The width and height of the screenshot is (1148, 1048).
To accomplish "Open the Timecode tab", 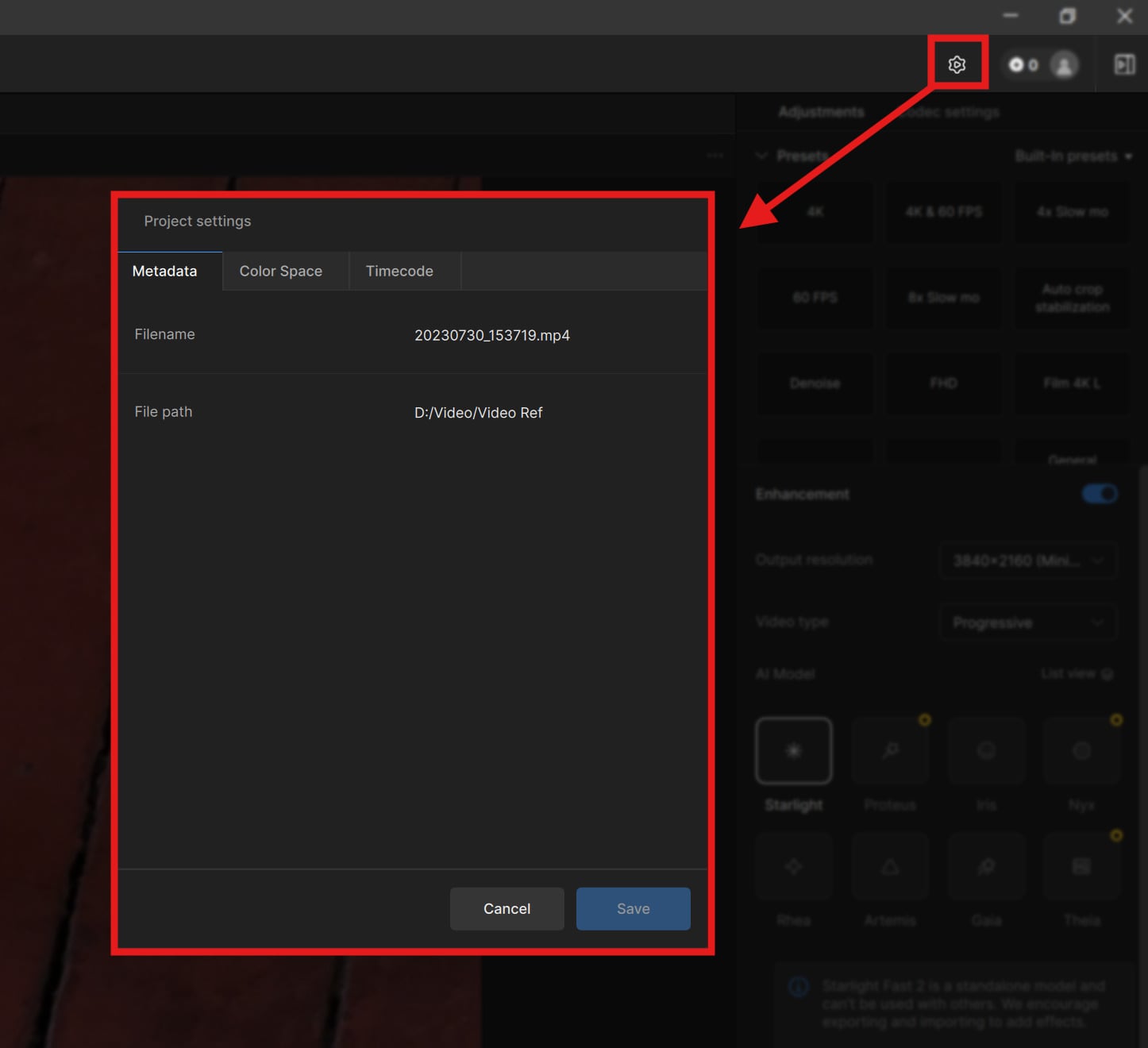I will [399, 272].
